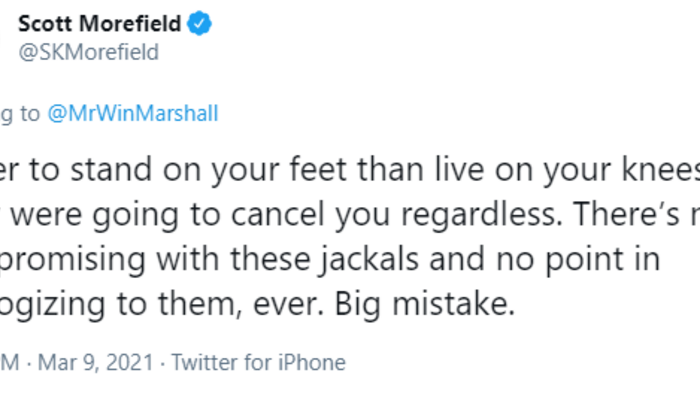Open the @MrWinMarshall mention link
Image resolution: width=700 pixels, height=400 pixels.
(133, 114)
